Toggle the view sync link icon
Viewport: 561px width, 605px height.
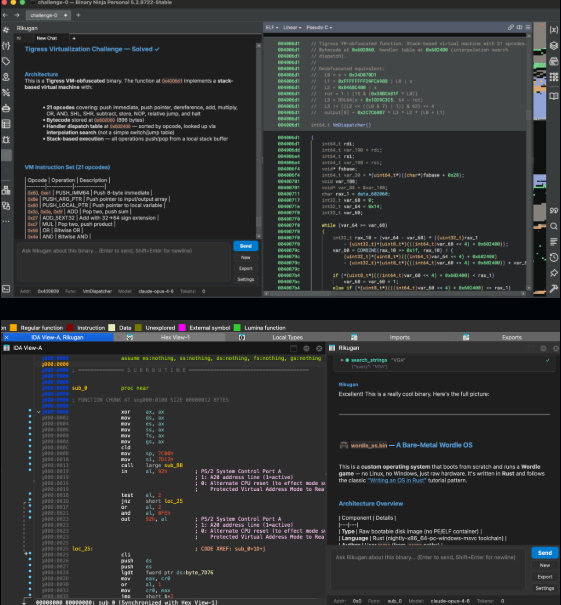point(510,27)
